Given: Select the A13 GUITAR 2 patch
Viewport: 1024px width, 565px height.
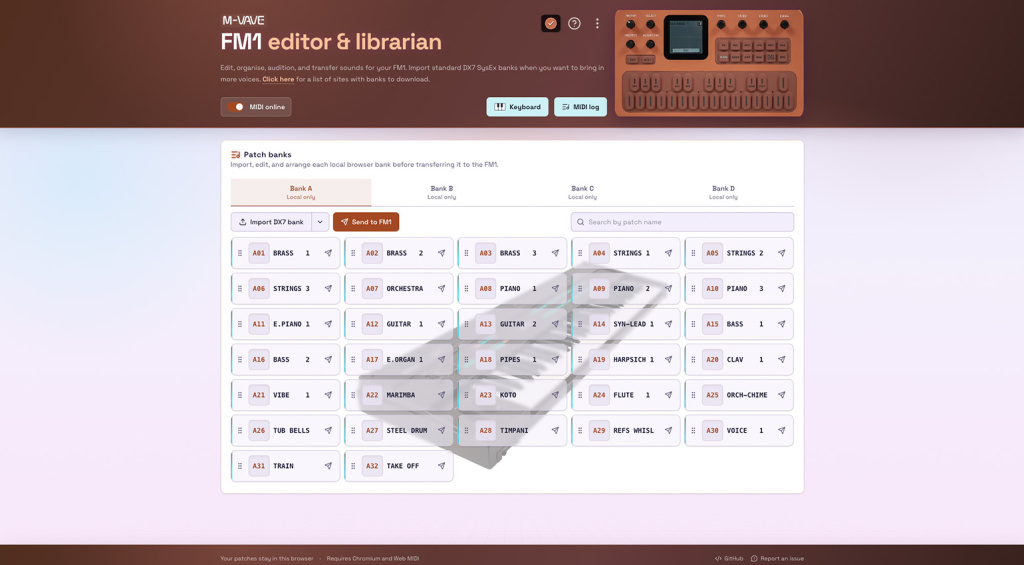Looking at the screenshot, I should pos(512,324).
